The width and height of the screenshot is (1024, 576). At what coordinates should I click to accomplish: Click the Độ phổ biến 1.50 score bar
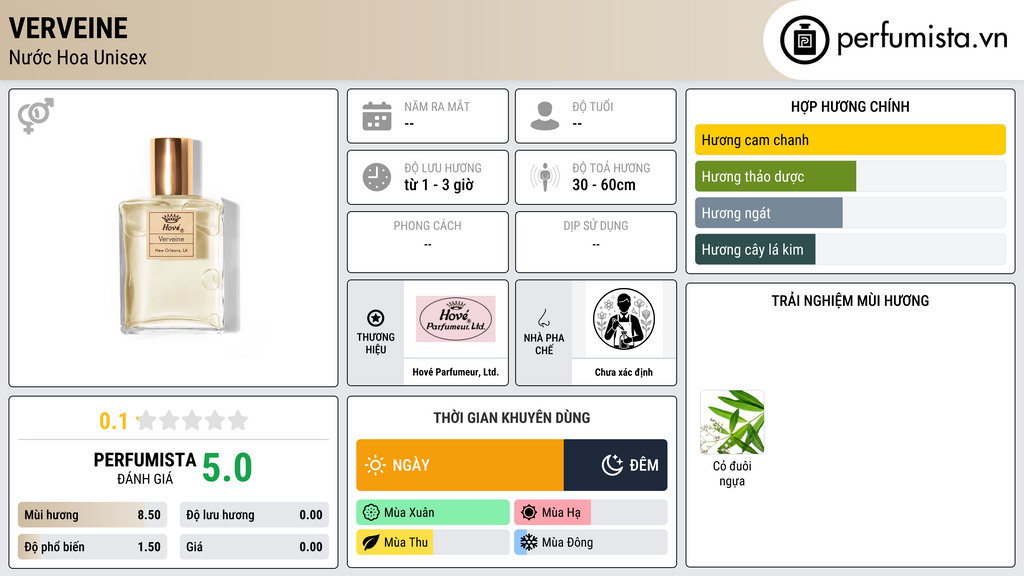pos(92,547)
